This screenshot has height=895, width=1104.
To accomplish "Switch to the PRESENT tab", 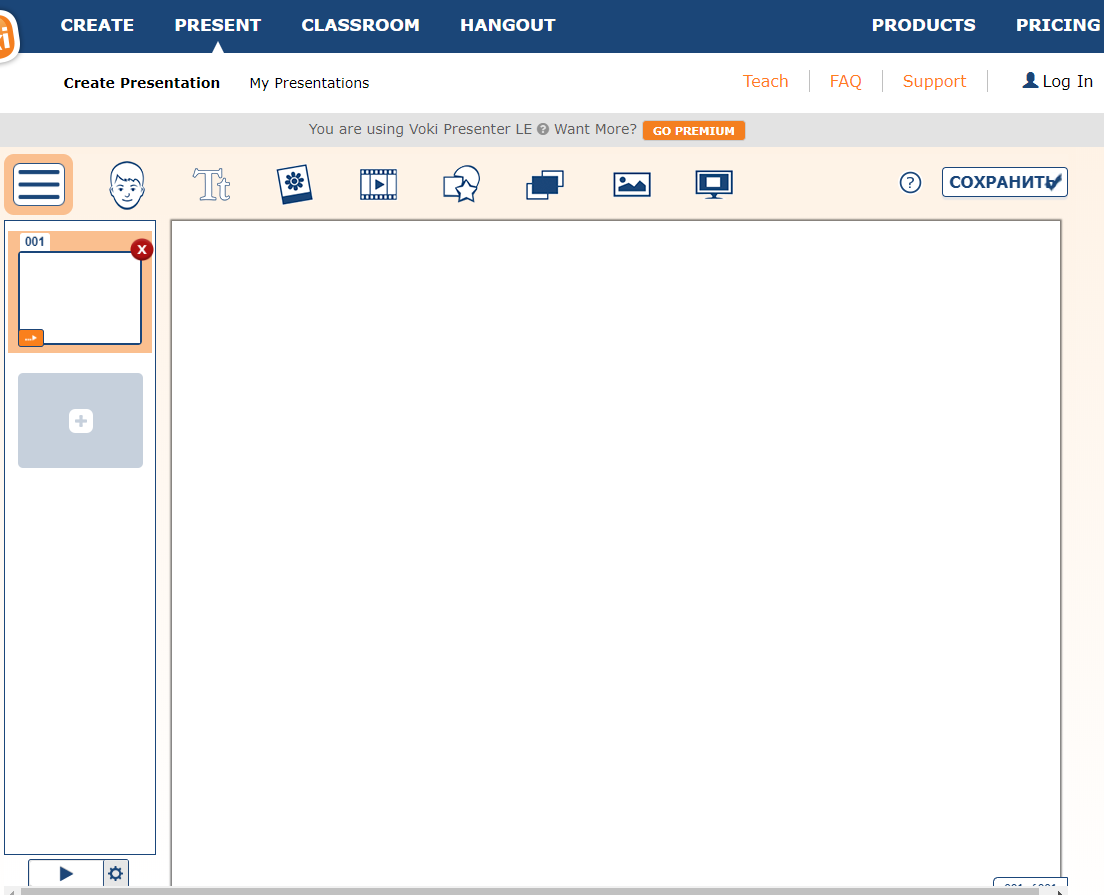I will coord(217,25).
